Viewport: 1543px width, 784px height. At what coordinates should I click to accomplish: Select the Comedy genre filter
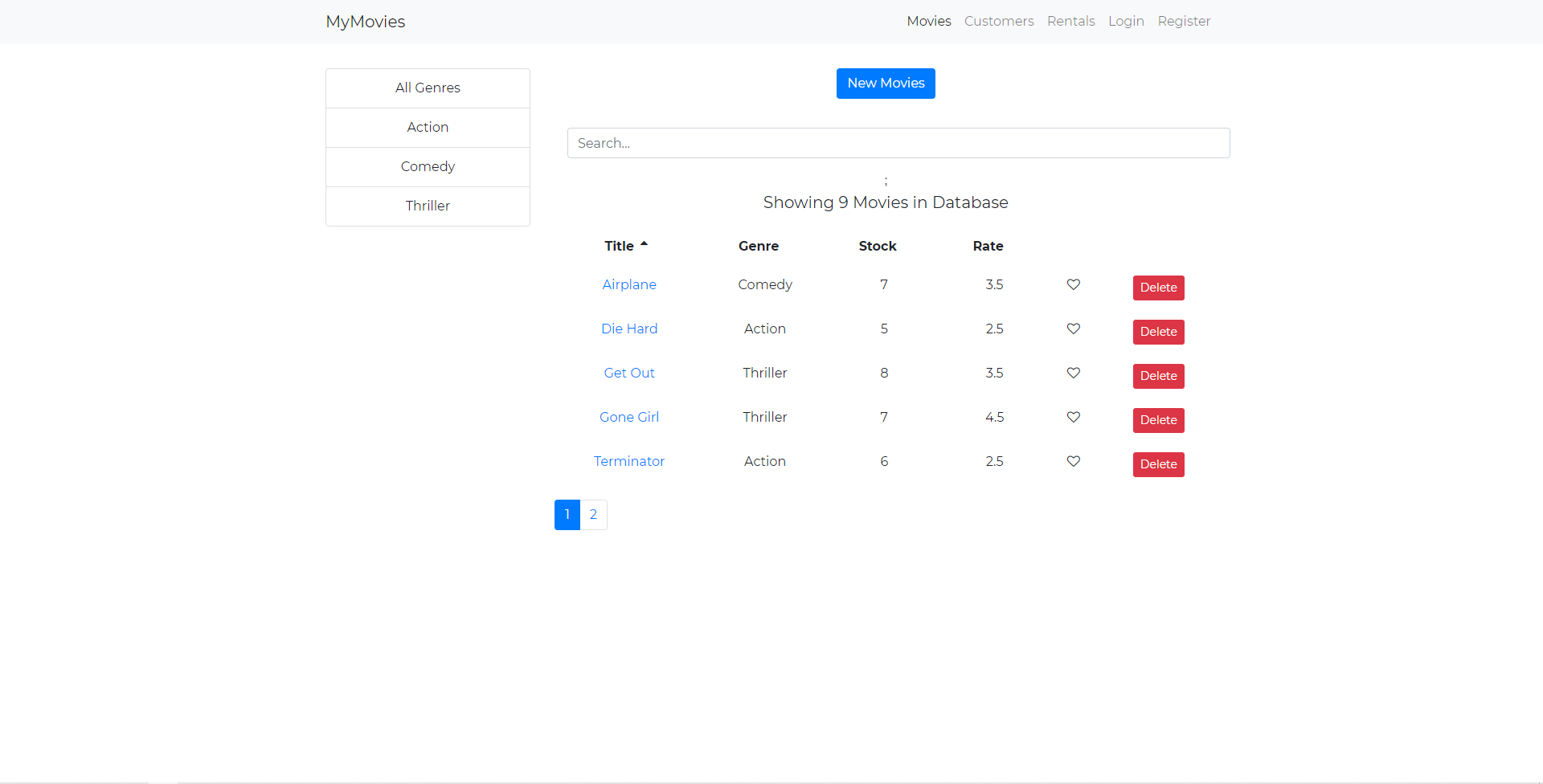[x=428, y=166]
